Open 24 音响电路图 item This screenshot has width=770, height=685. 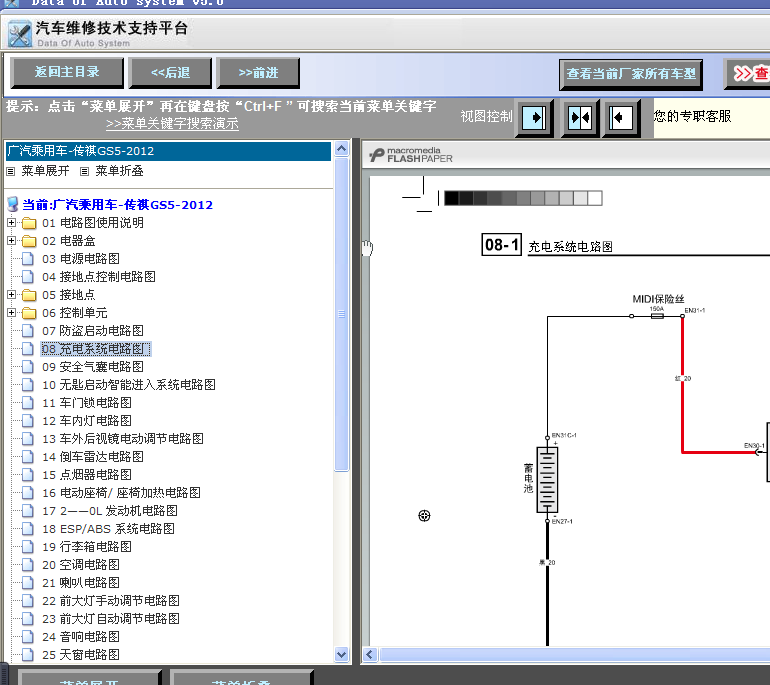click(x=81, y=637)
